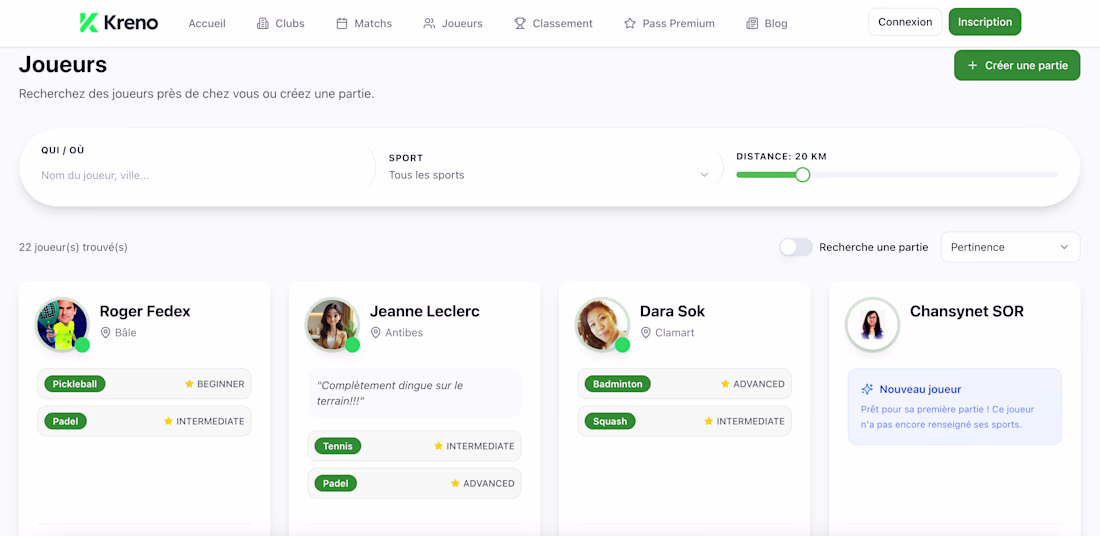Visit the Blog page
Viewport: 1100px width, 536px height.
click(x=767, y=23)
